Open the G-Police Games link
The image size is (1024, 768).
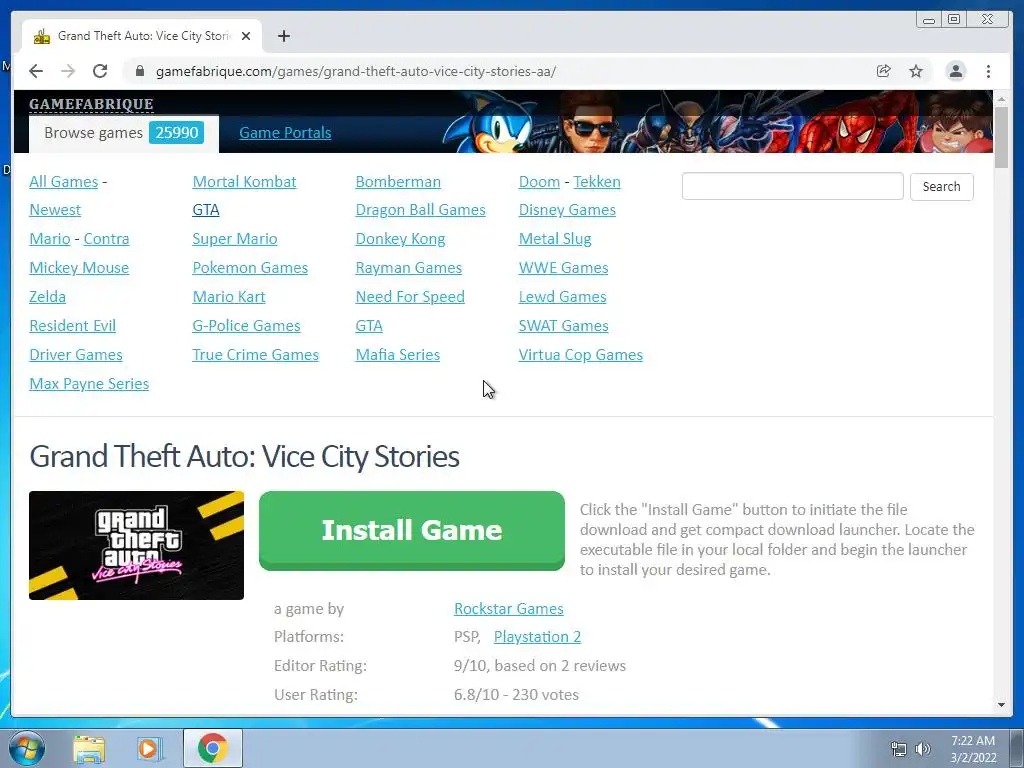[246, 325]
